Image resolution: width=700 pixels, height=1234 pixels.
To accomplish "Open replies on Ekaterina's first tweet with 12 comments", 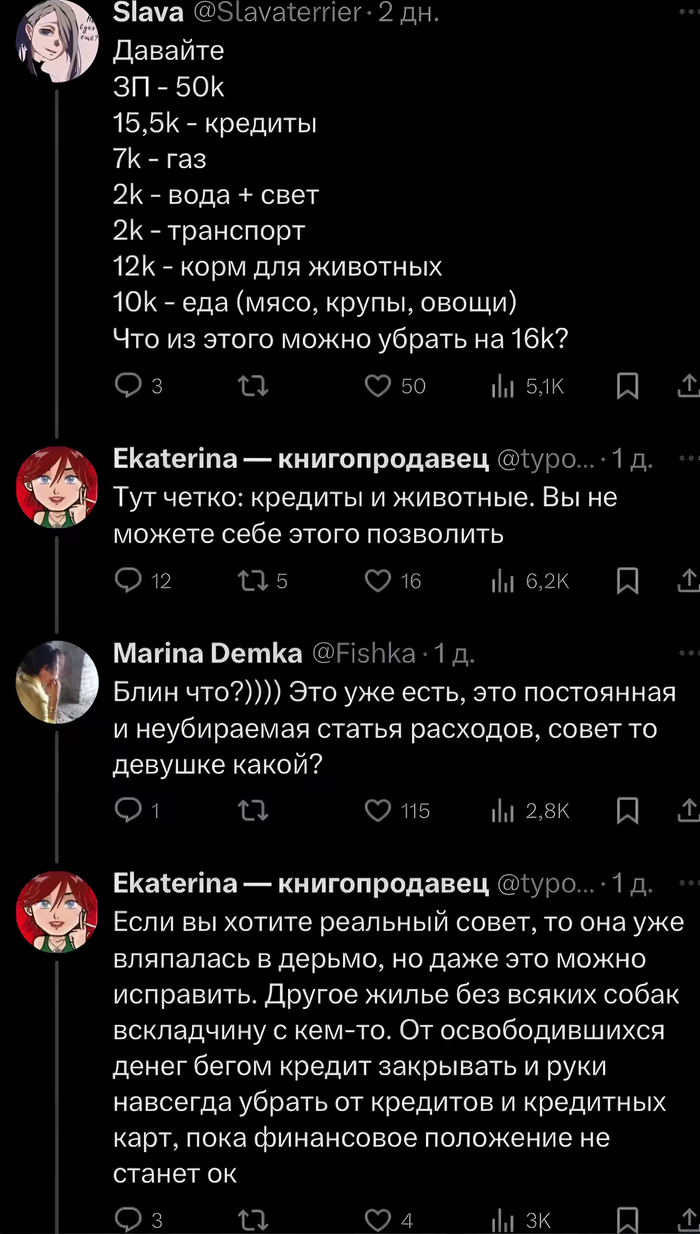I will [x=129, y=581].
